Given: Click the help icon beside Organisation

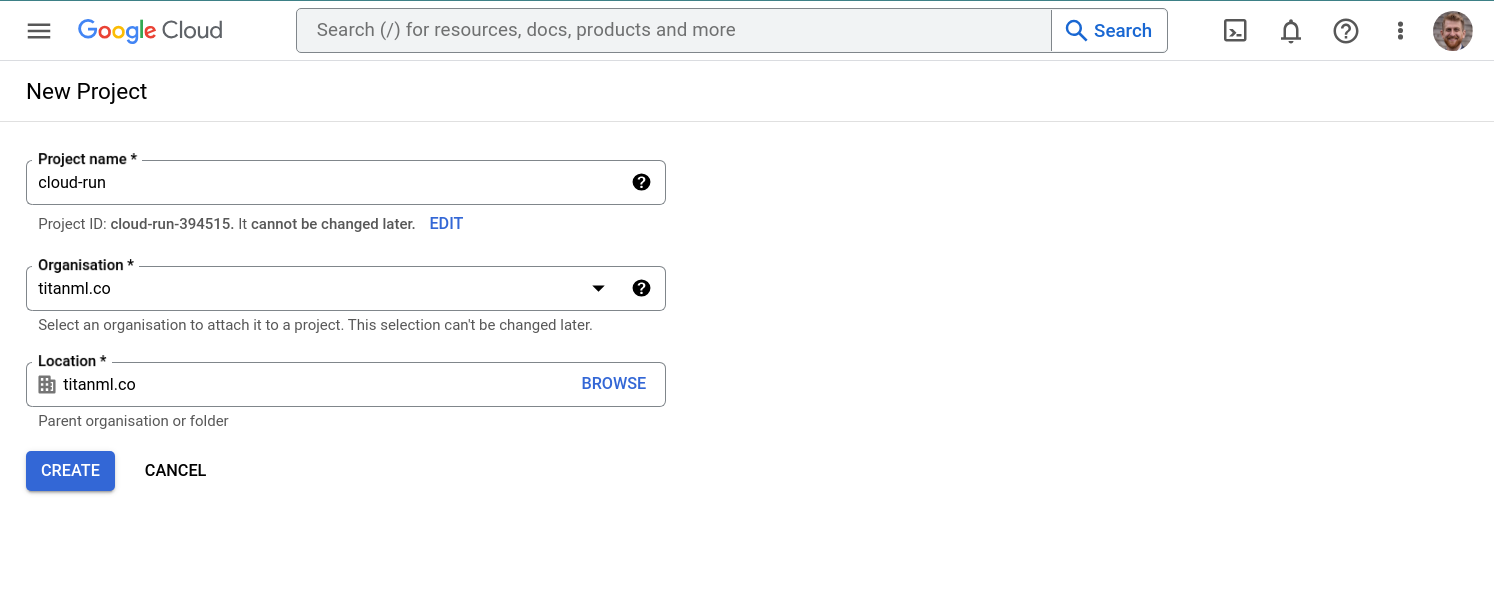Looking at the screenshot, I should click(x=641, y=288).
